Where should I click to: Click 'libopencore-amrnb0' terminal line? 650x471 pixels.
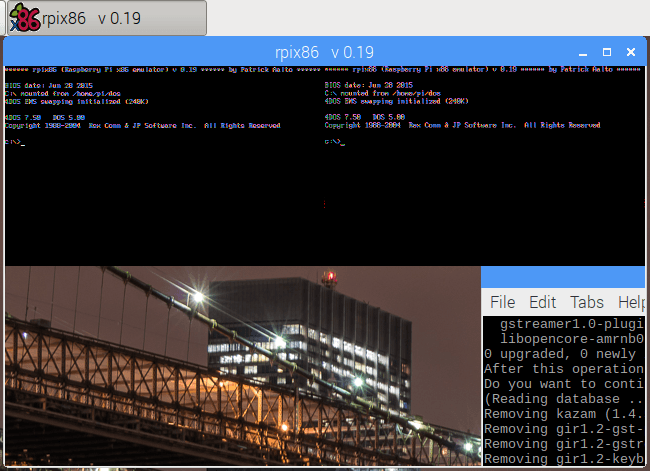[x=572, y=339]
